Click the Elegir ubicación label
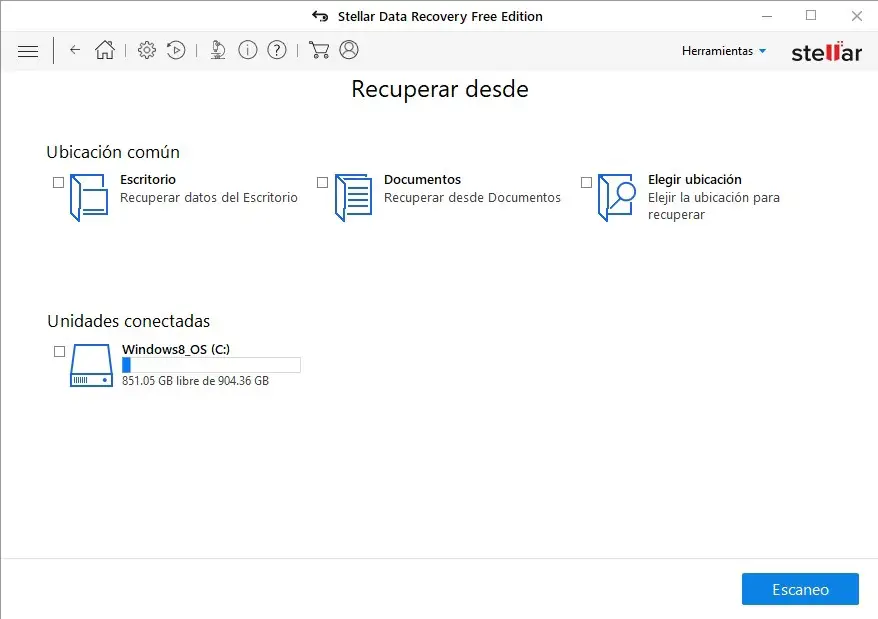The height and width of the screenshot is (619, 878). point(694,179)
